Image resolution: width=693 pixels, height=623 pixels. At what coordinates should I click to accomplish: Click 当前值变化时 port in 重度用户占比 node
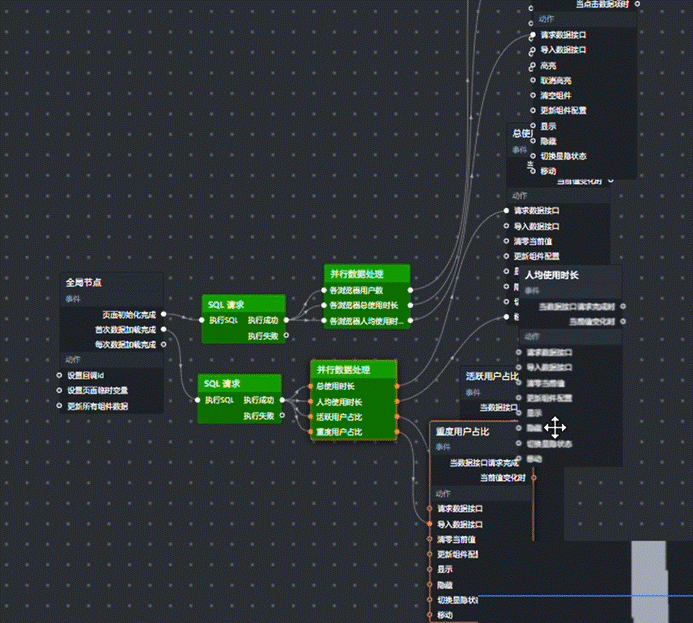(x=533, y=478)
